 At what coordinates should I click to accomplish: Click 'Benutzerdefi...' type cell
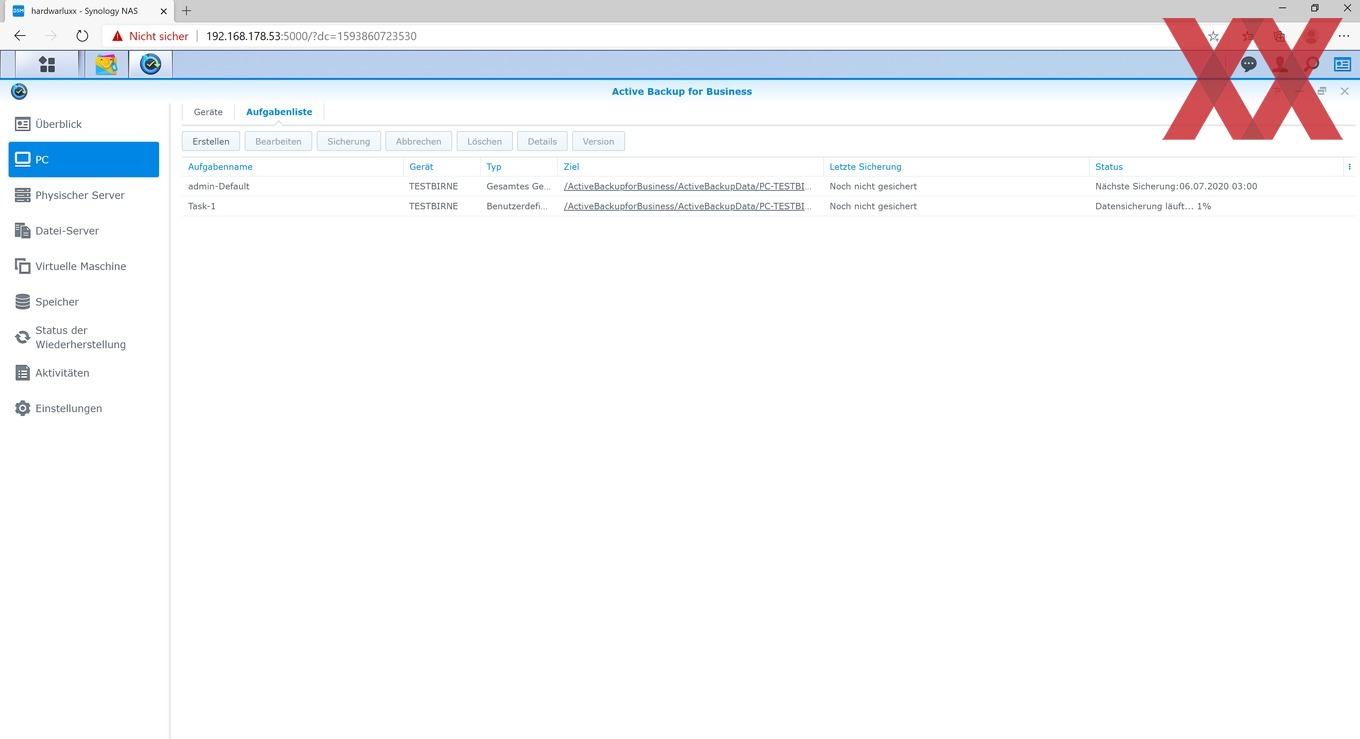coord(517,206)
